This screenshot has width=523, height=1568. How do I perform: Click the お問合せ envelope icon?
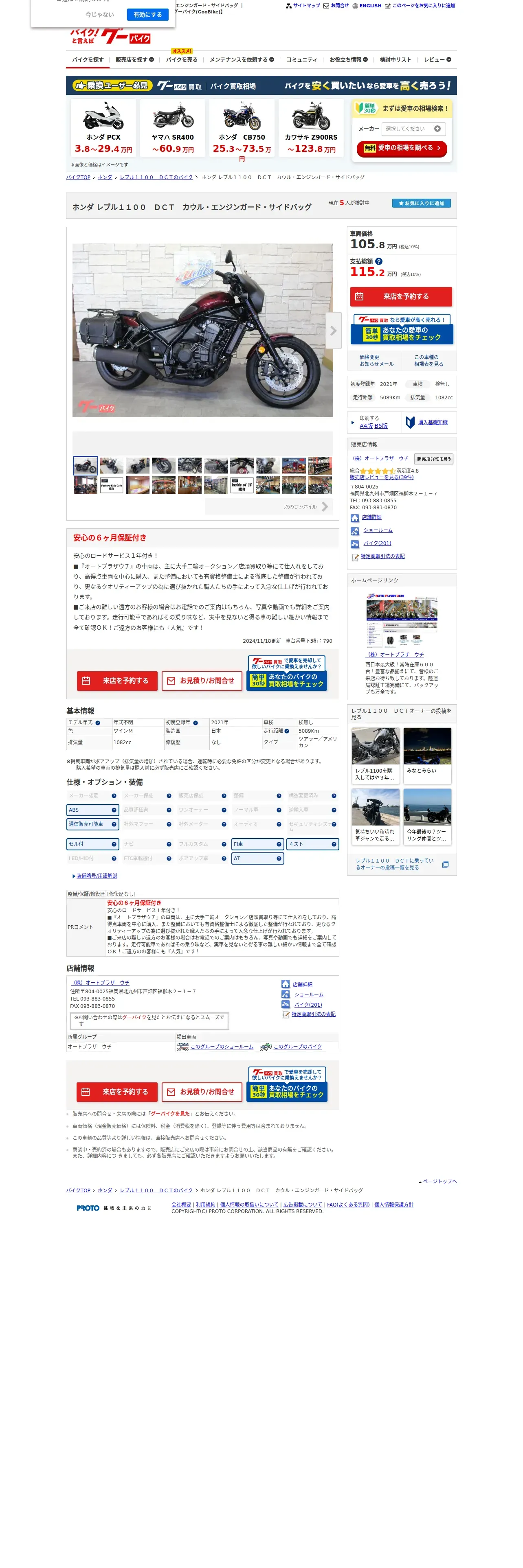[326, 5]
